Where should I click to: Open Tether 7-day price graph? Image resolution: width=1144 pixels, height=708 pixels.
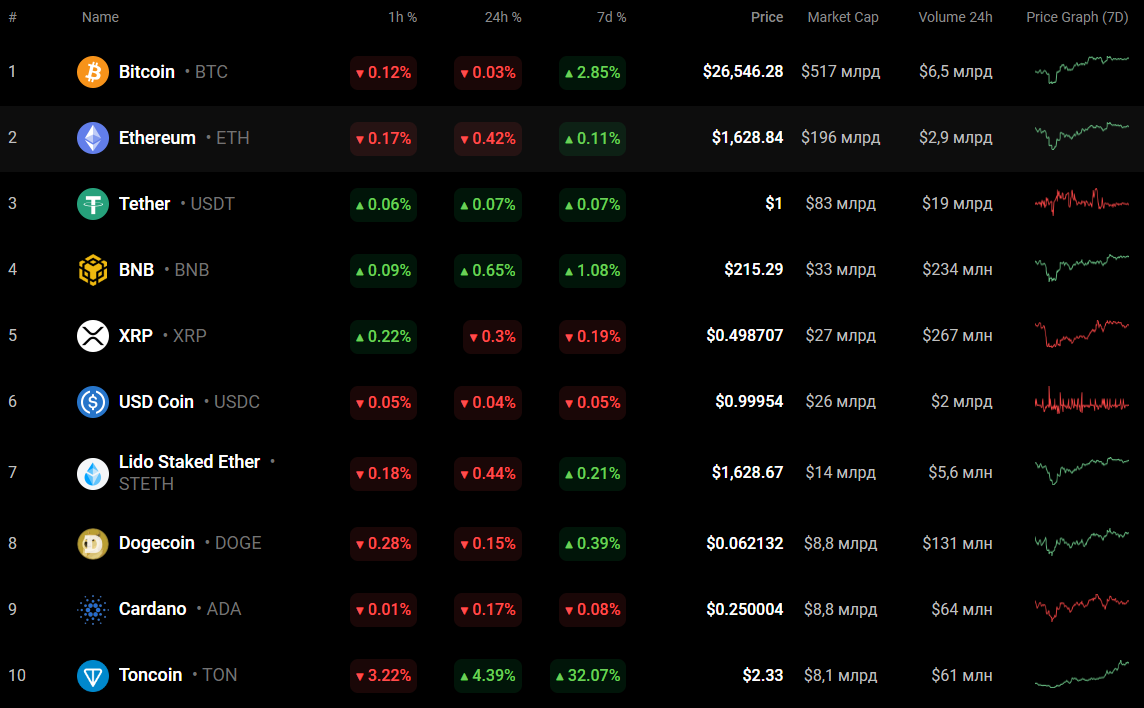coord(1082,201)
